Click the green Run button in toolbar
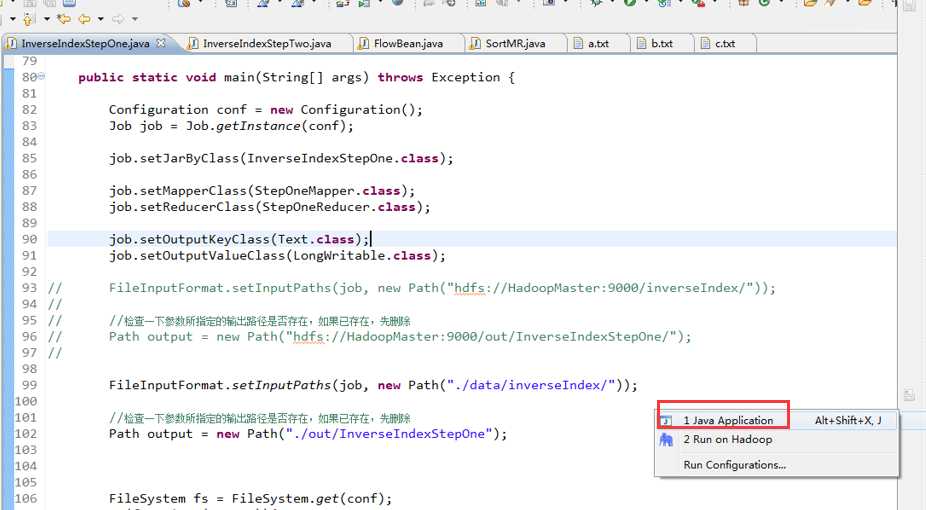This screenshot has width=926, height=510. [630, 2]
